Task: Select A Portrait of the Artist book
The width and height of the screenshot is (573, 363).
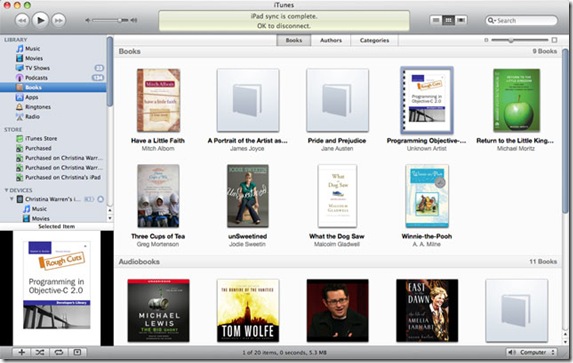Action: point(248,100)
